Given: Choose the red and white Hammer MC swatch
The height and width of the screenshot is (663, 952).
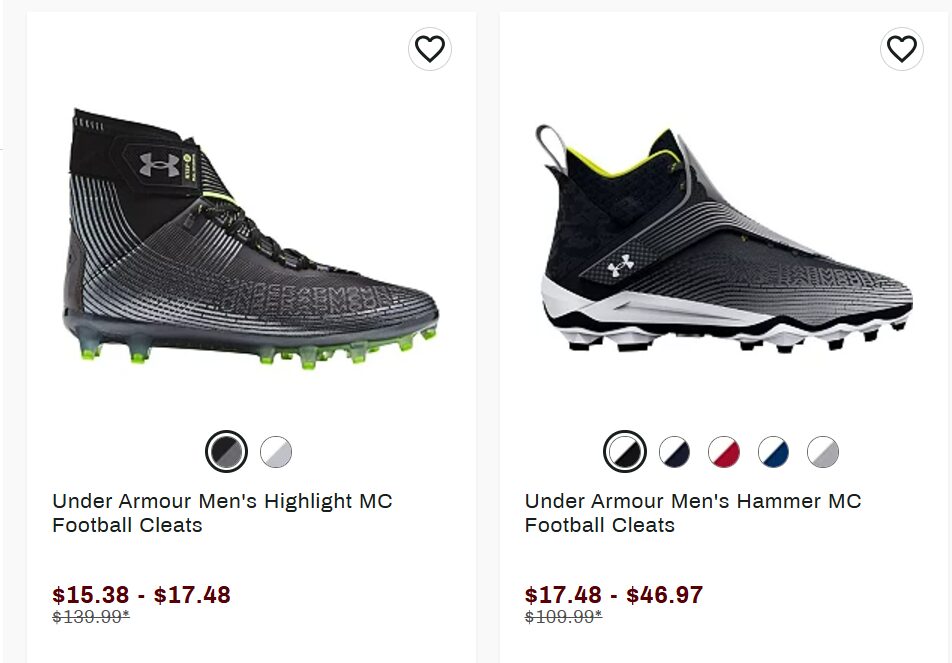Looking at the screenshot, I should pos(724,452).
